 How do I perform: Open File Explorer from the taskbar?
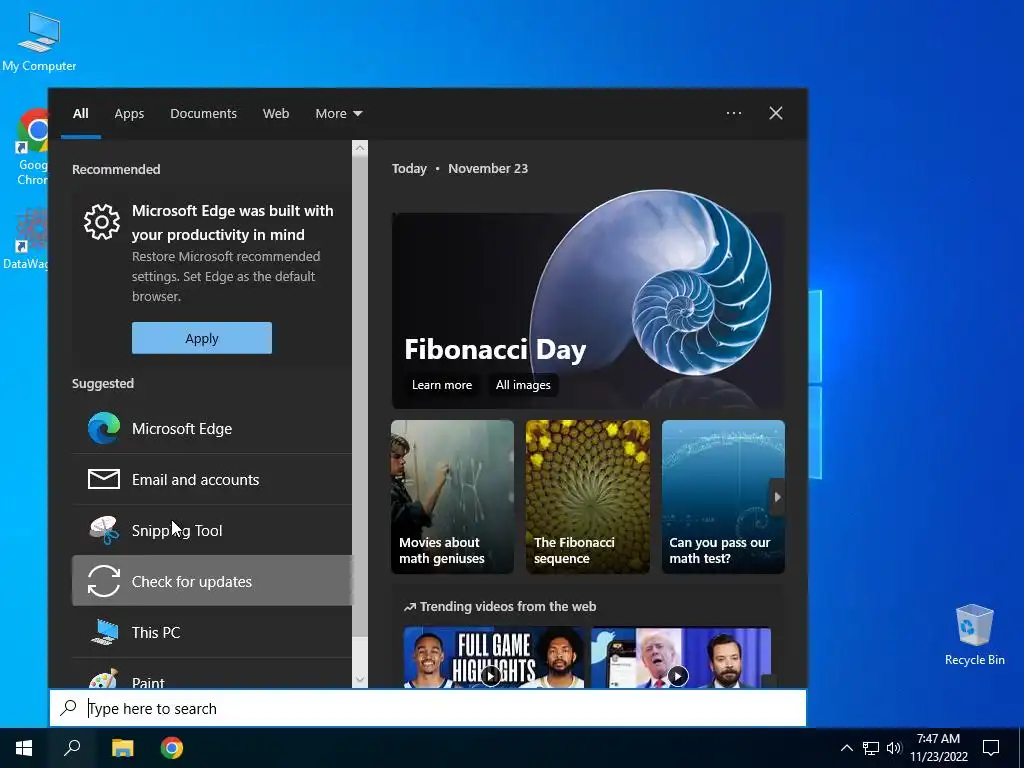[122, 748]
